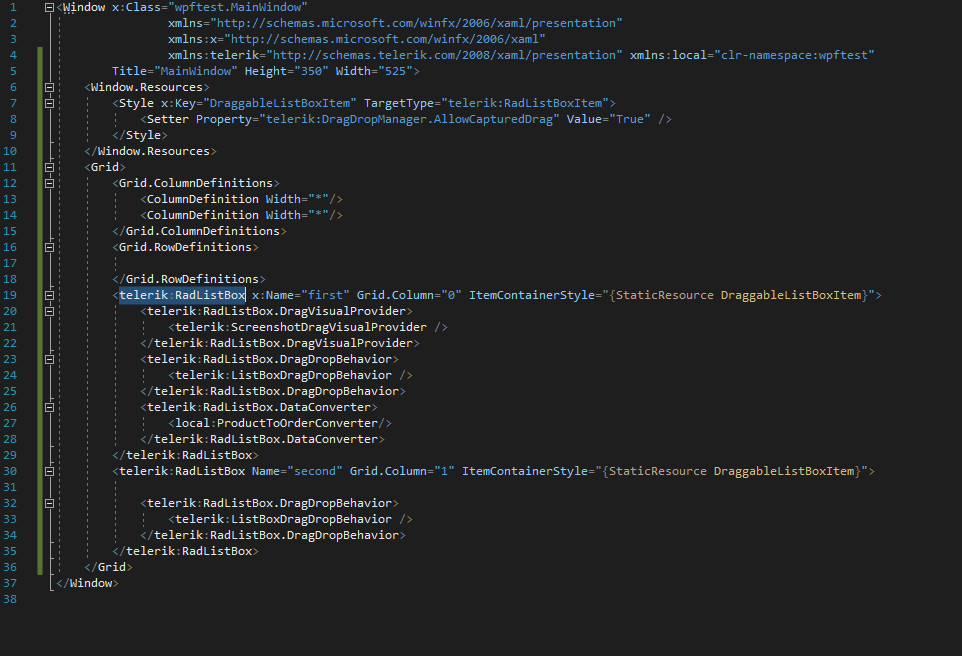
Task: Collapse DragVisualProvider fold on line 20
Action: [50, 311]
